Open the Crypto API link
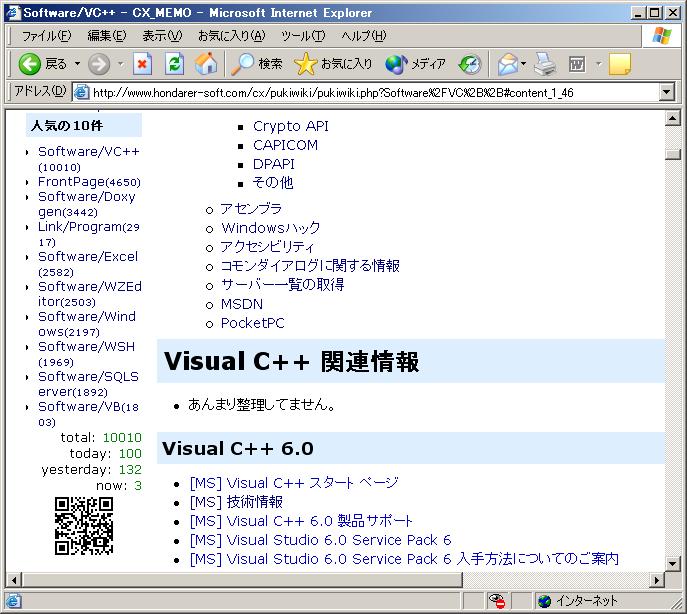This screenshot has width=687, height=614. pos(290,126)
